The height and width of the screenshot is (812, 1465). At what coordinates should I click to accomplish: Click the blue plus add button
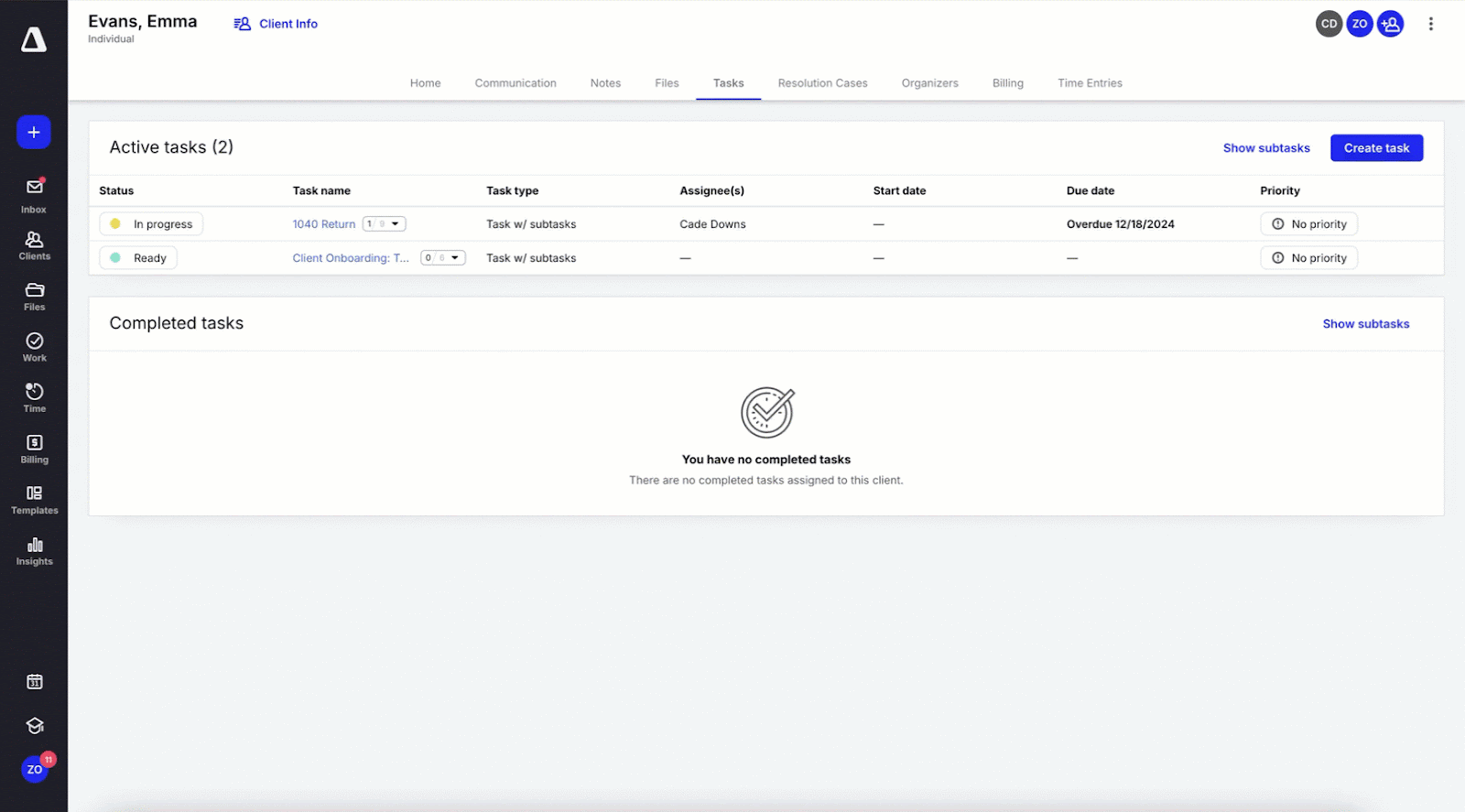(x=34, y=133)
